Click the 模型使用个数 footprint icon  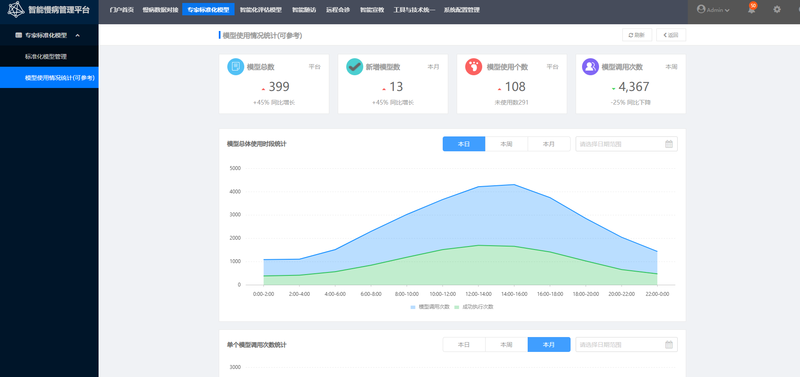473,67
